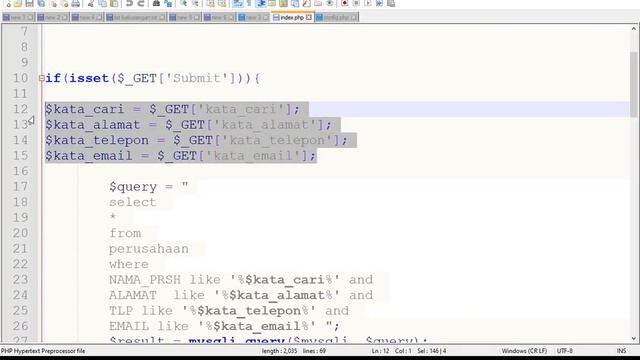Click the '$kata_email' variable on line 15
The height and width of the screenshot is (360, 640).
click(x=89, y=156)
